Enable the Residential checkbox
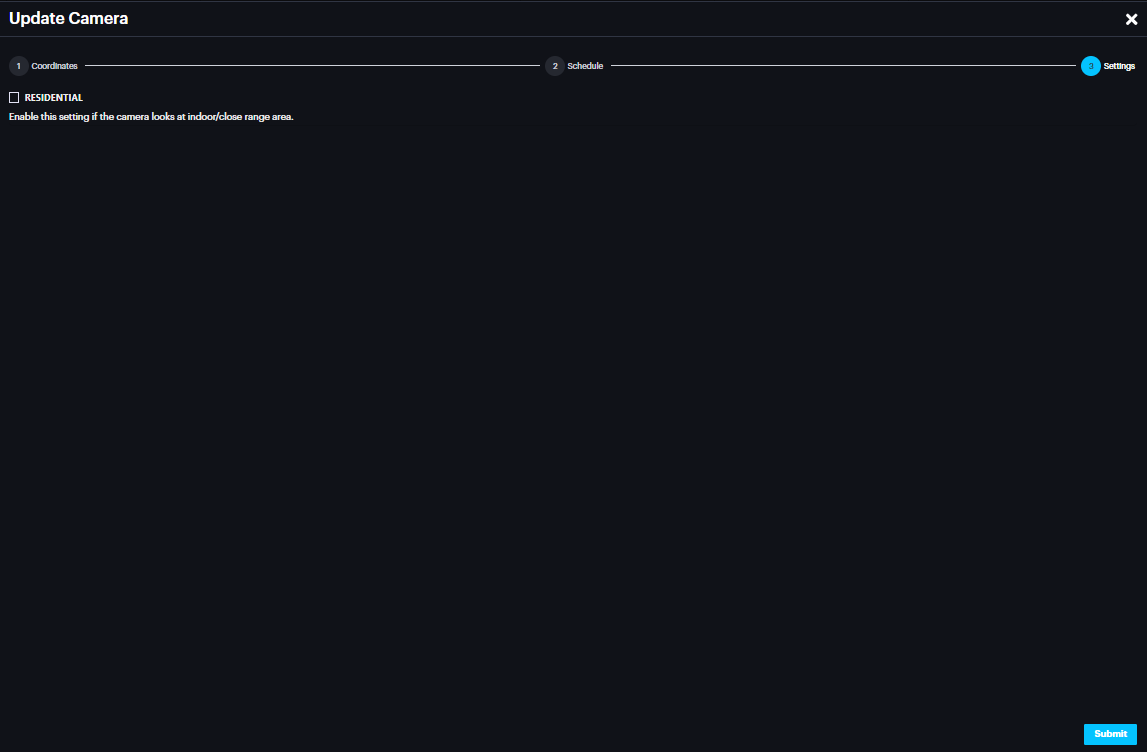The image size is (1147, 752). [14, 97]
